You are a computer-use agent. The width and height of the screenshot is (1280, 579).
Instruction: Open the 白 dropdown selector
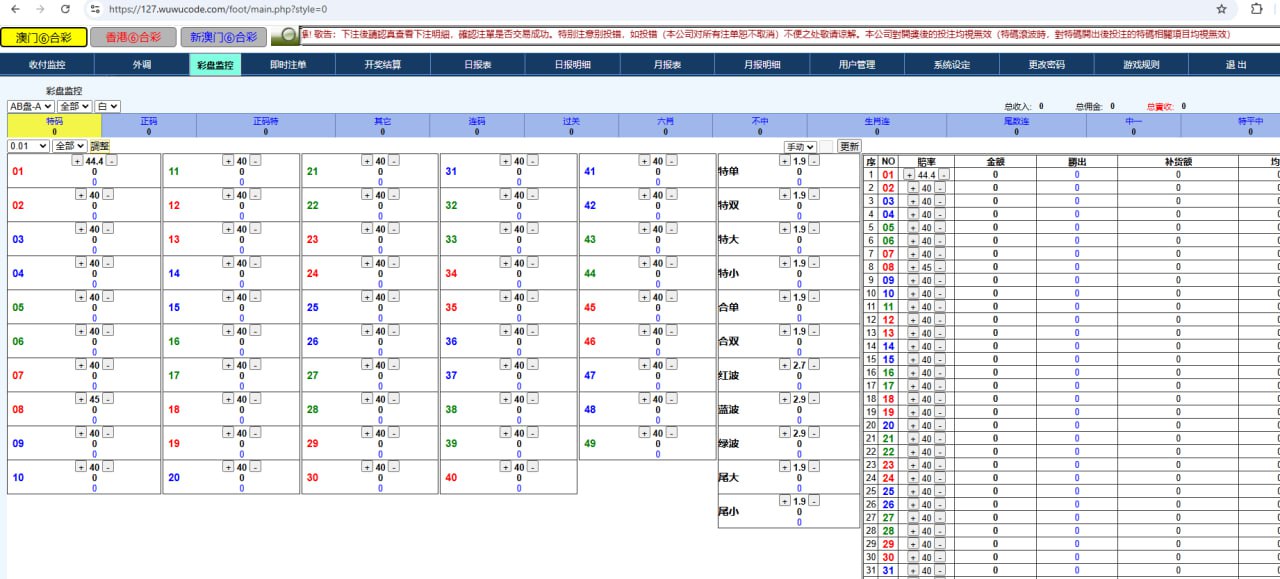coord(108,106)
